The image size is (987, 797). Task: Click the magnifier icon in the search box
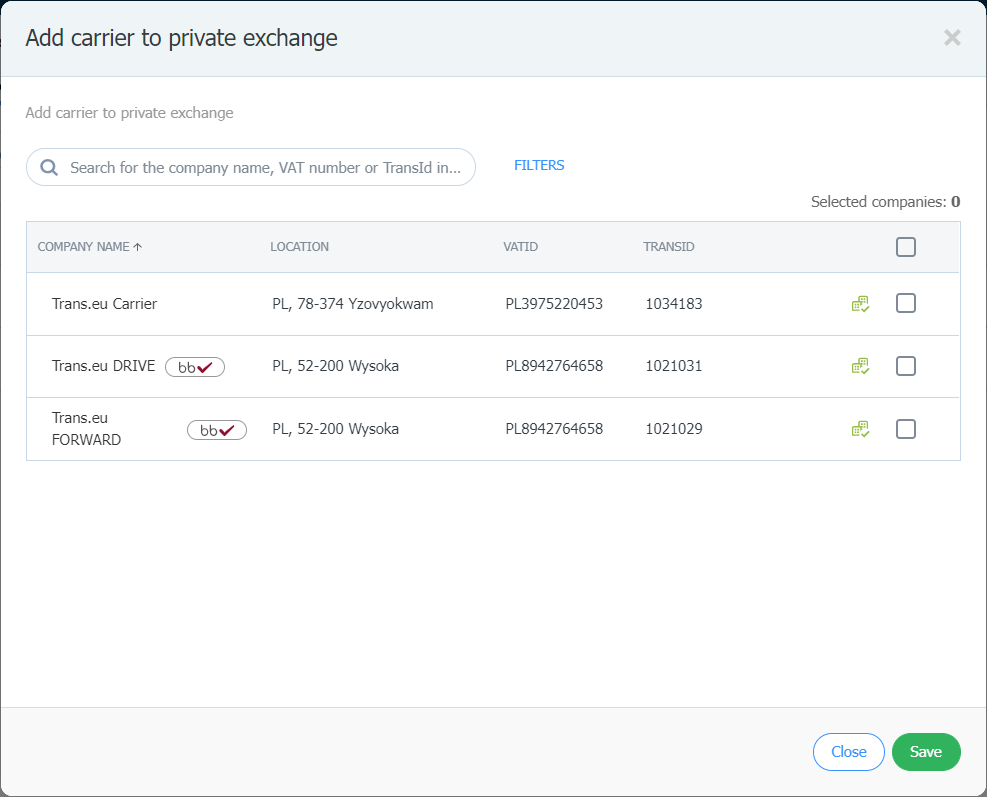(49, 167)
